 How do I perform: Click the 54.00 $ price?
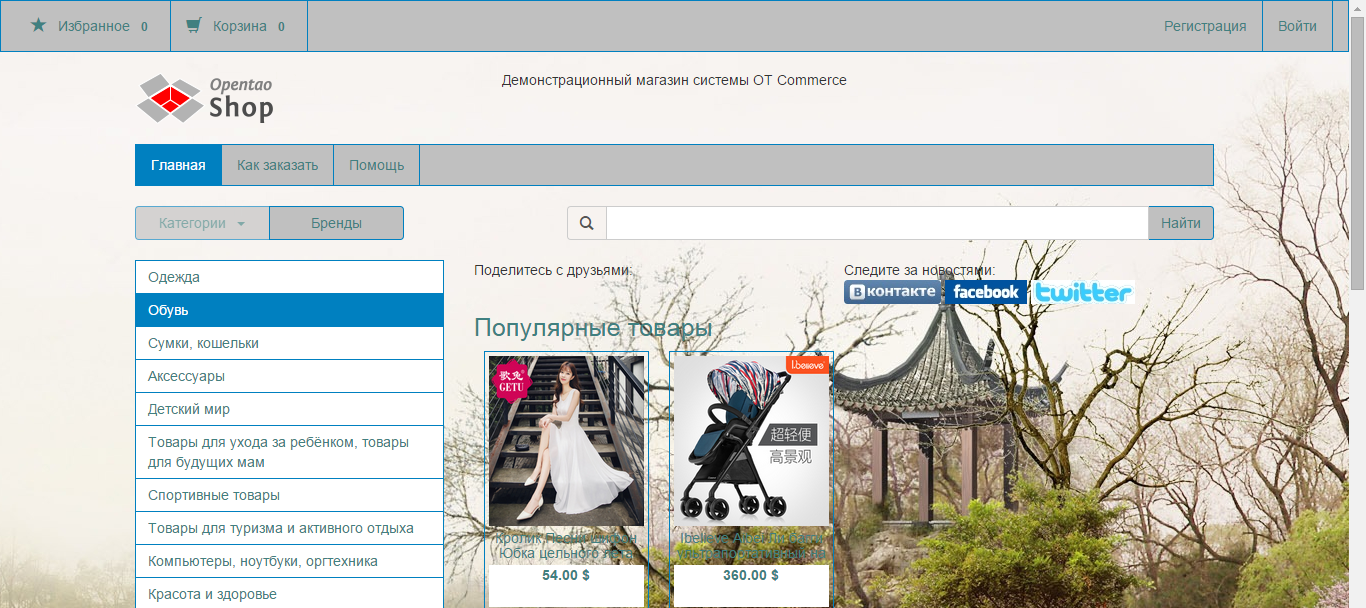(566, 575)
